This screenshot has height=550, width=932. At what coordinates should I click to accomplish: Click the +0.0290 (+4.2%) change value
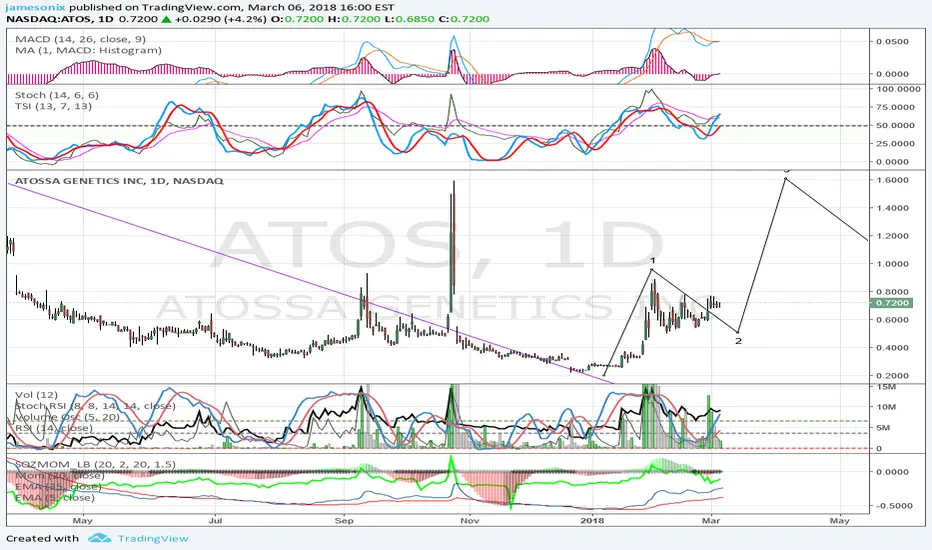click(220, 19)
